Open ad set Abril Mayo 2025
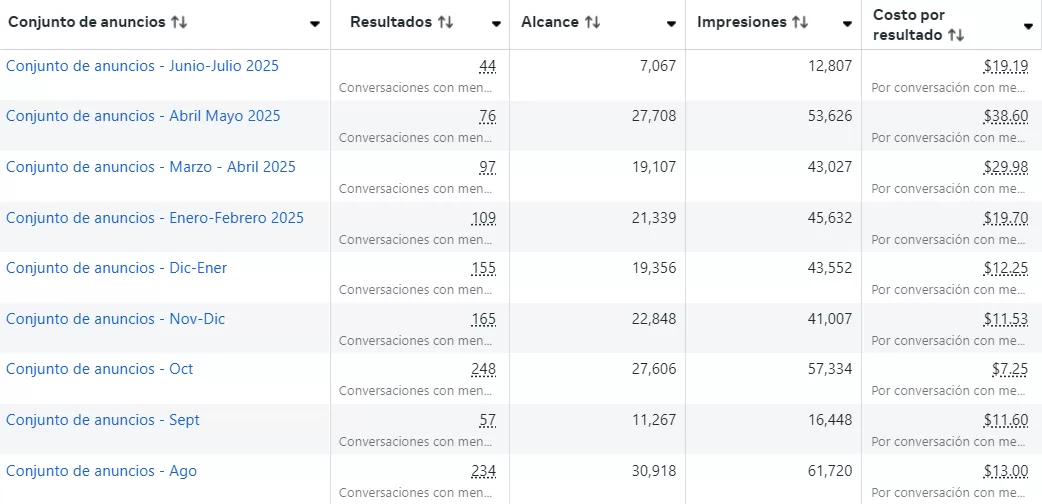This screenshot has width=1042, height=504. pyautogui.click(x=143, y=116)
